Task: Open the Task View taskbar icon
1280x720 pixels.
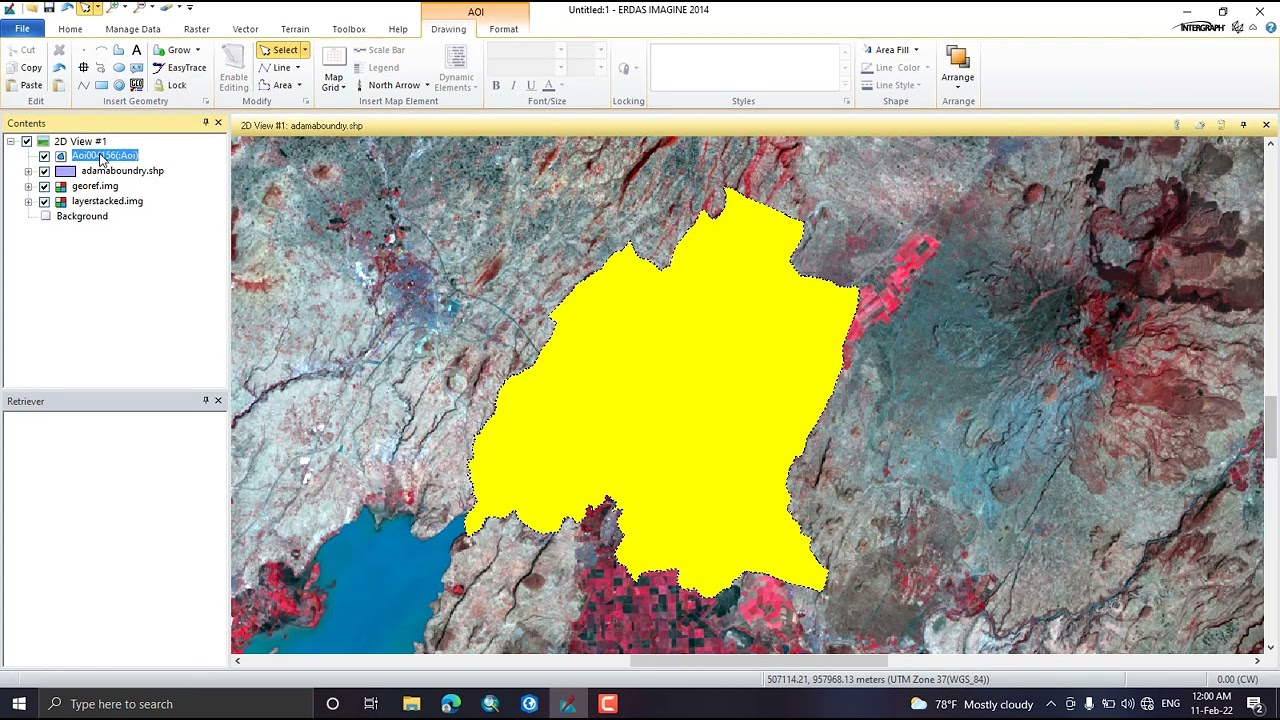Action: [371, 704]
